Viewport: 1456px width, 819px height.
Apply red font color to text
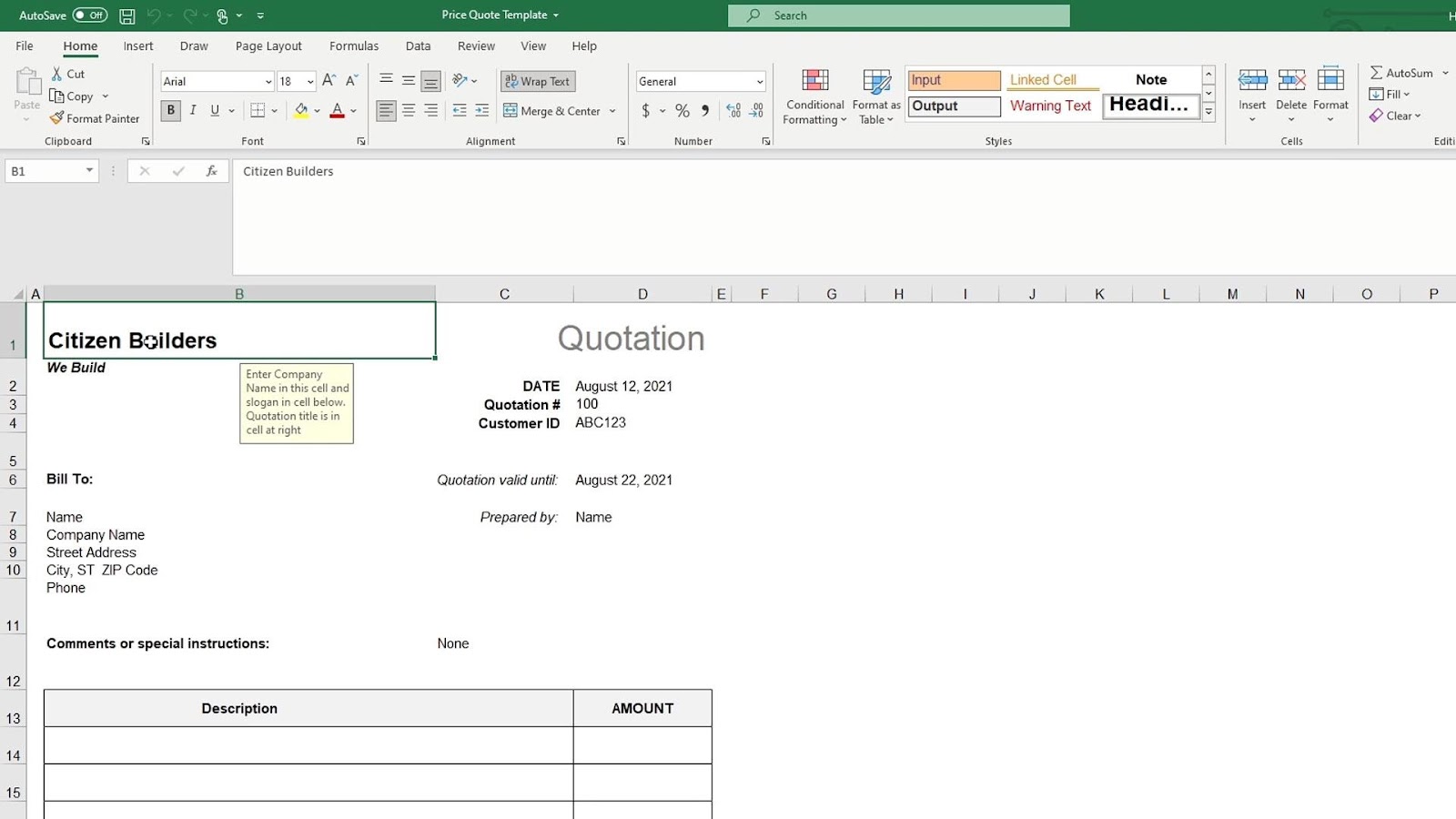[338, 111]
